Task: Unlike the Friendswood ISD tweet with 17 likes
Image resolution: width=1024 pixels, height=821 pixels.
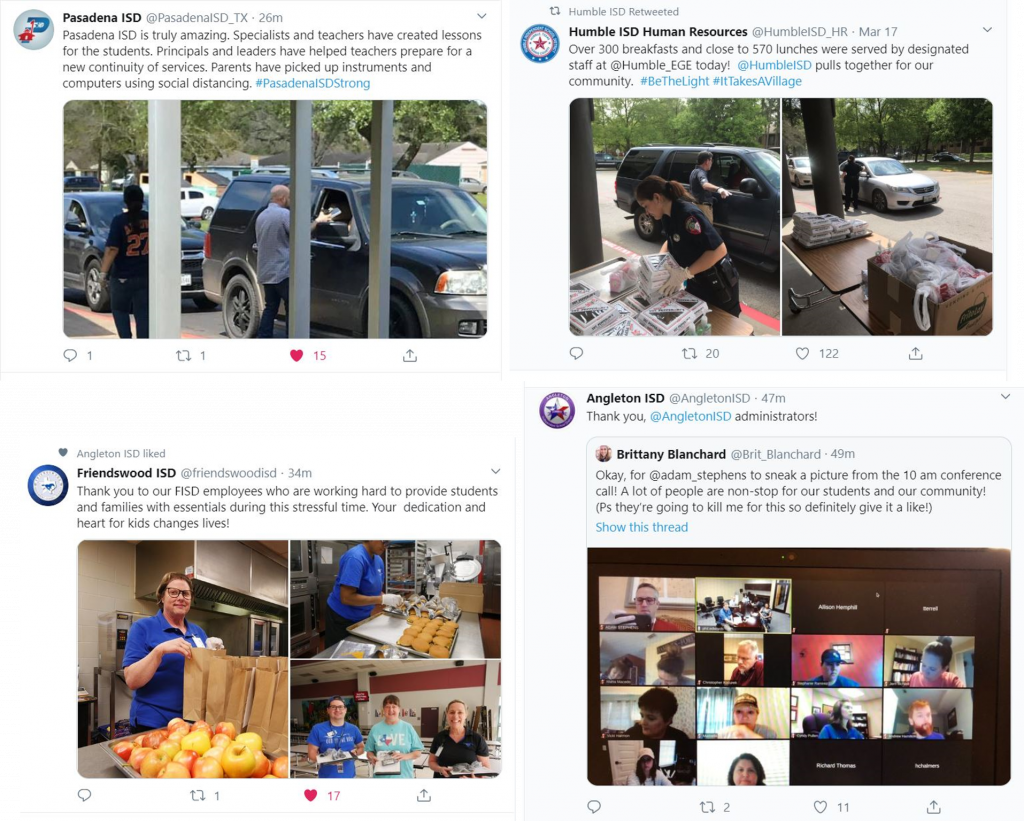Action: tap(311, 795)
